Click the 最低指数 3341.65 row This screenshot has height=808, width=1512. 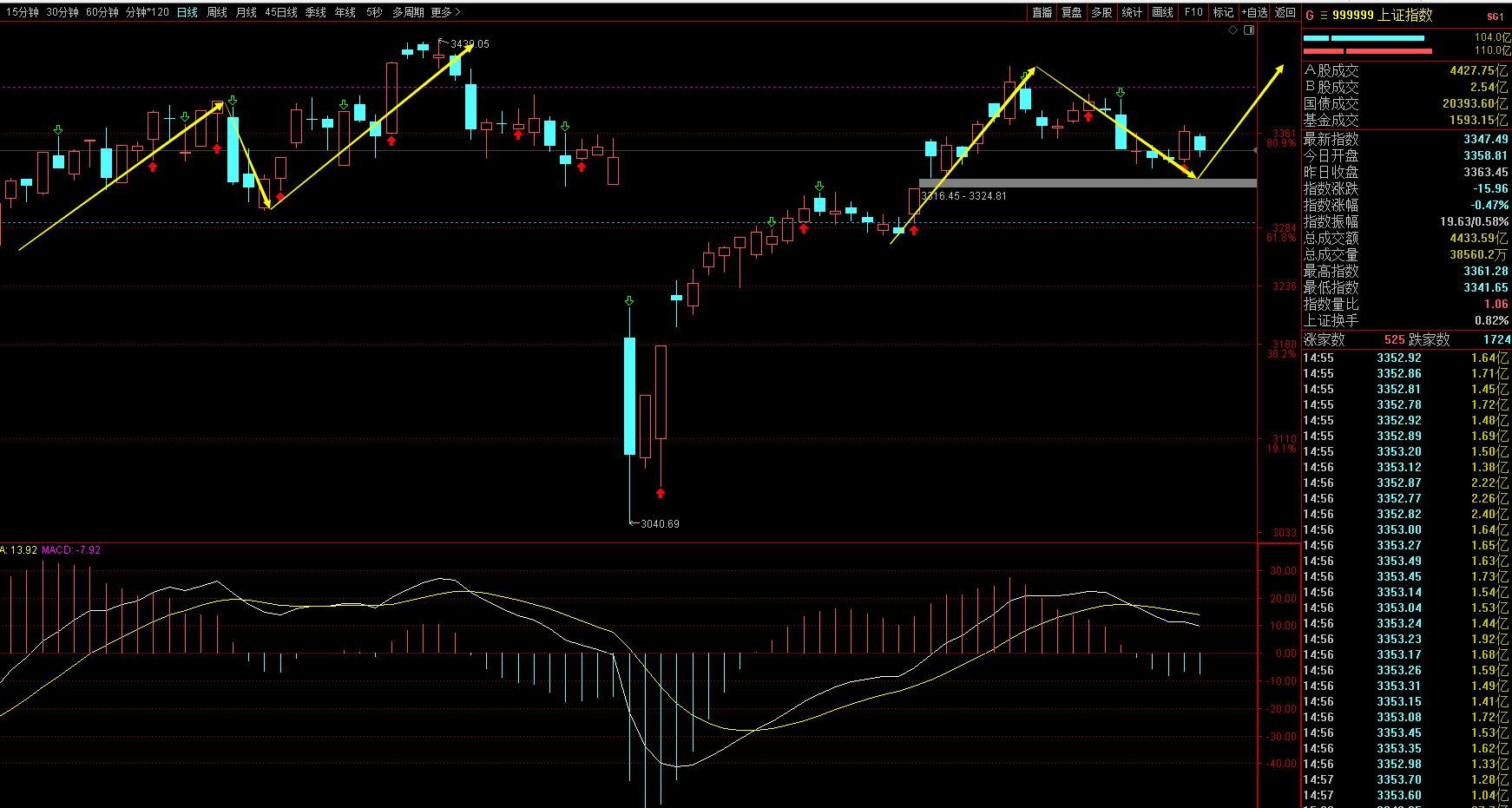(1406, 287)
